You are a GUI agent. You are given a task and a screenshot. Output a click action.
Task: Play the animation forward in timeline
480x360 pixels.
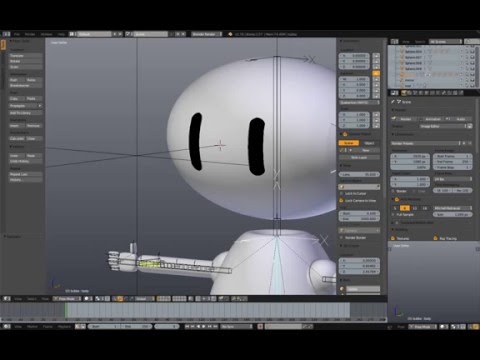tap(204, 326)
